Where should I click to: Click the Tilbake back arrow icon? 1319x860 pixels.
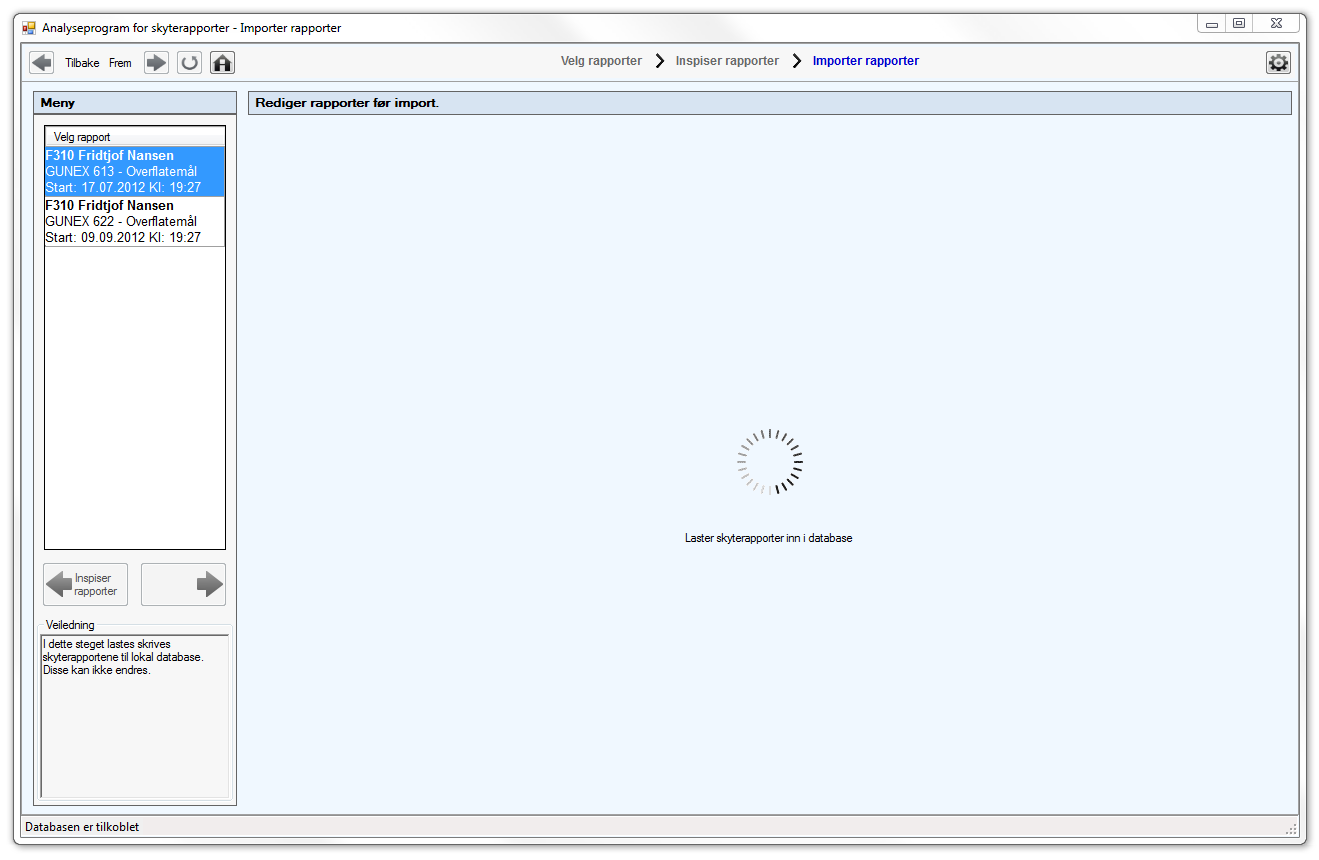(x=42, y=62)
